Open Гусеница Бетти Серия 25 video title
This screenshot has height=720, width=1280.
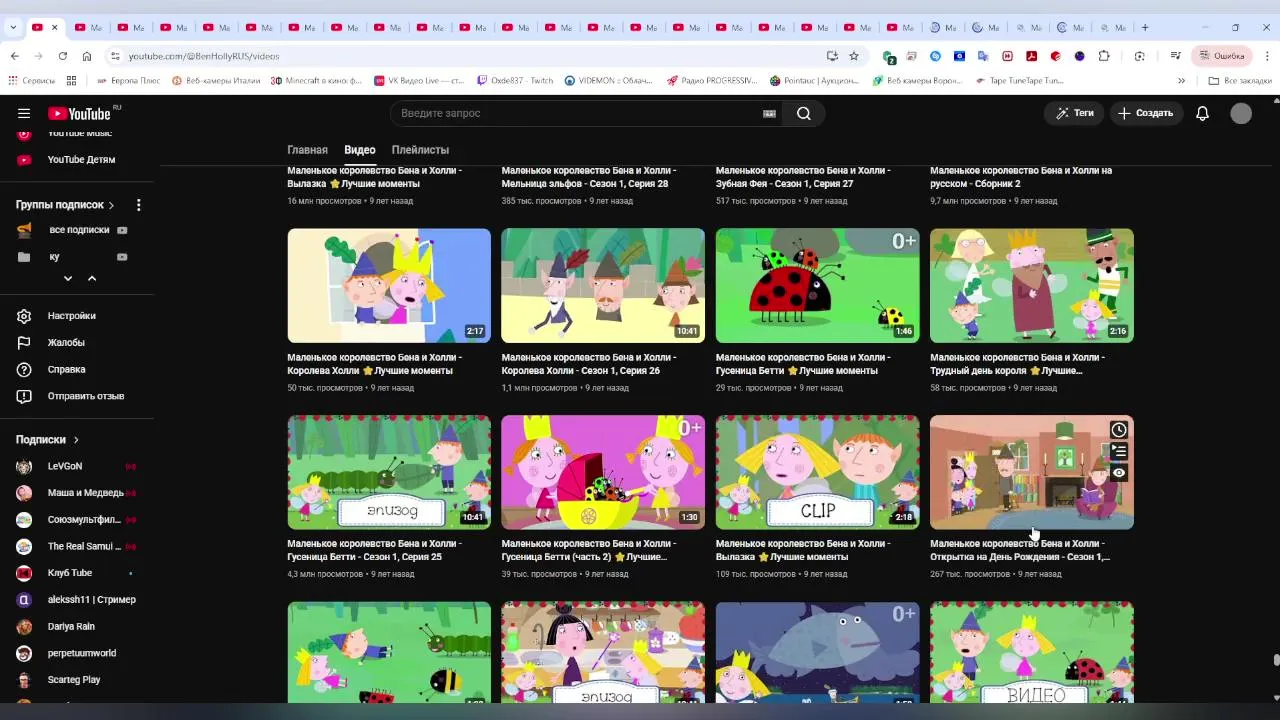[375, 550]
